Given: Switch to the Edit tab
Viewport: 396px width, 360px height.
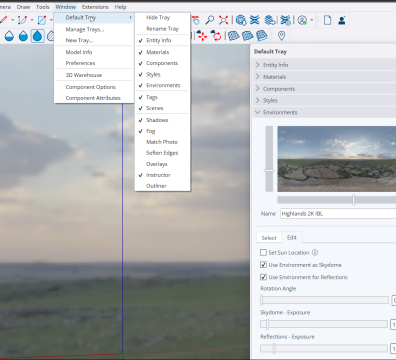Looking at the screenshot, I should pos(292,237).
